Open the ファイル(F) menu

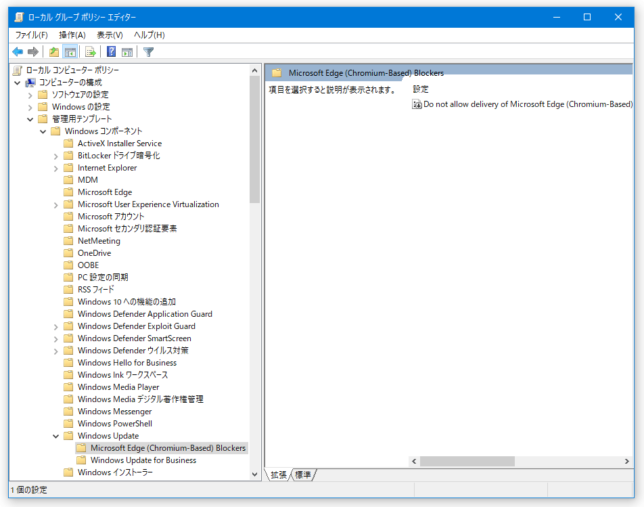pyautogui.click(x=32, y=35)
